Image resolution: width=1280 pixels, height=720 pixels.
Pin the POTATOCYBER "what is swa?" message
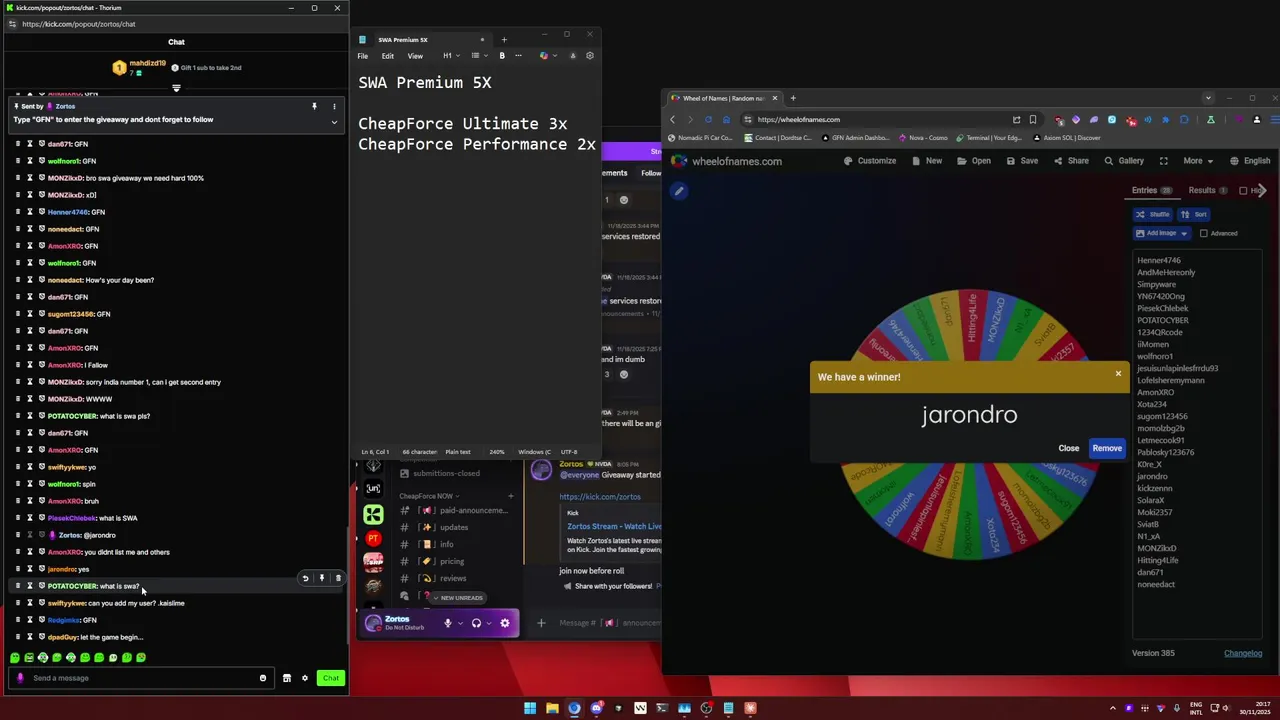[x=321, y=578]
